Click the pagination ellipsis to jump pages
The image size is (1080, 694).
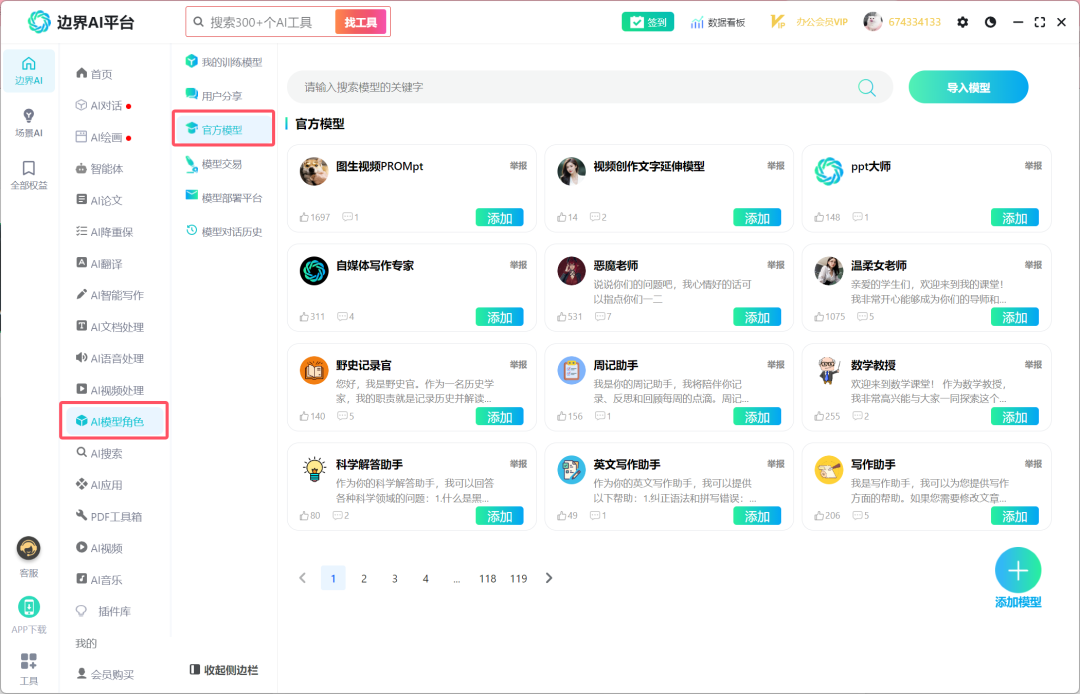(457, 578)
